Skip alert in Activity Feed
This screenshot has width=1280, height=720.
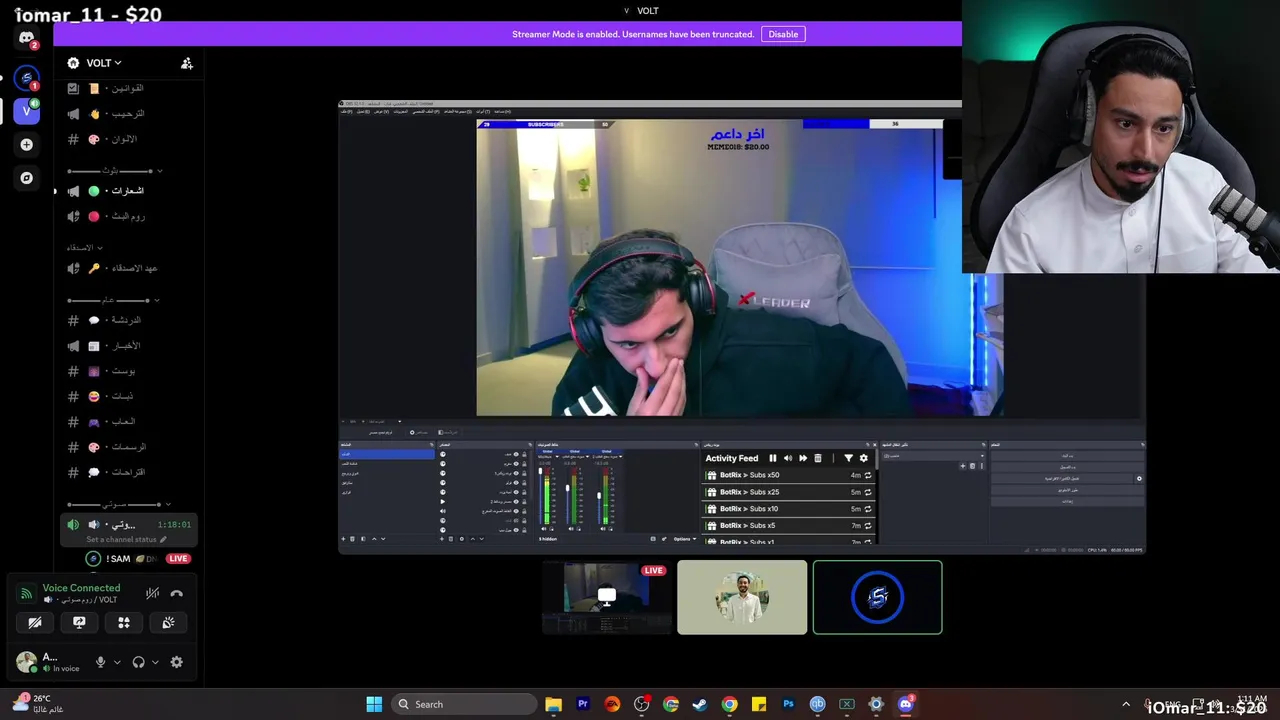(x=802, y=458)
